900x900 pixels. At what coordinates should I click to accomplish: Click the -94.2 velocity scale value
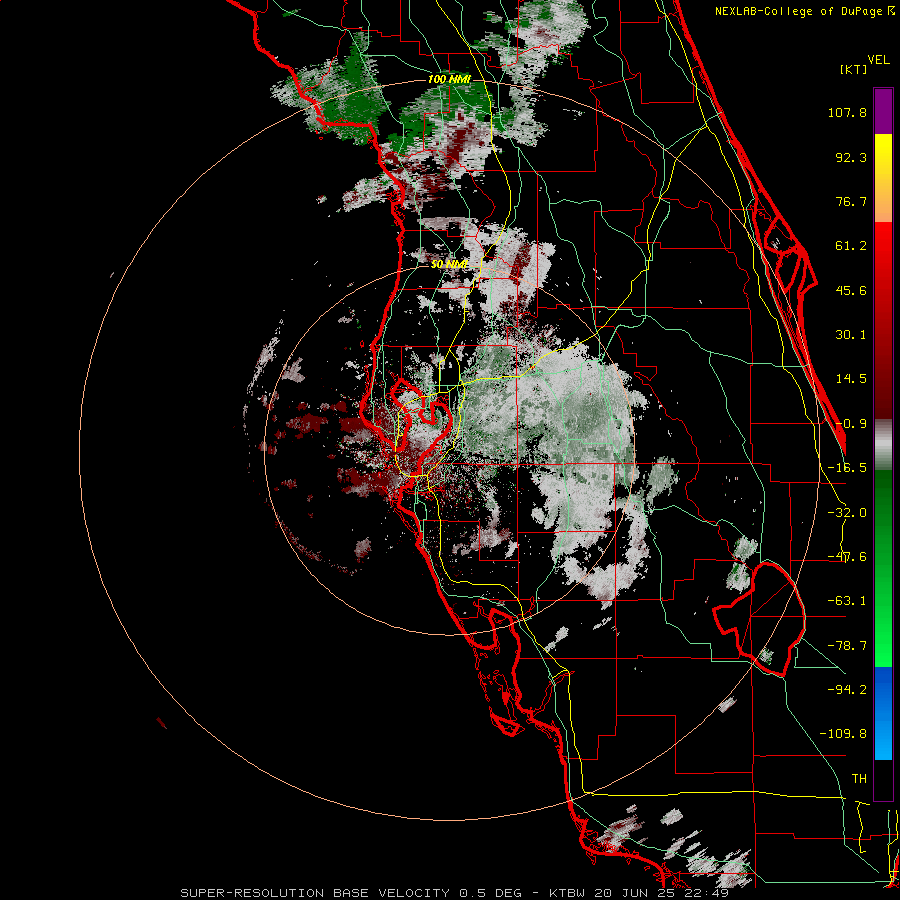(847, 689)
